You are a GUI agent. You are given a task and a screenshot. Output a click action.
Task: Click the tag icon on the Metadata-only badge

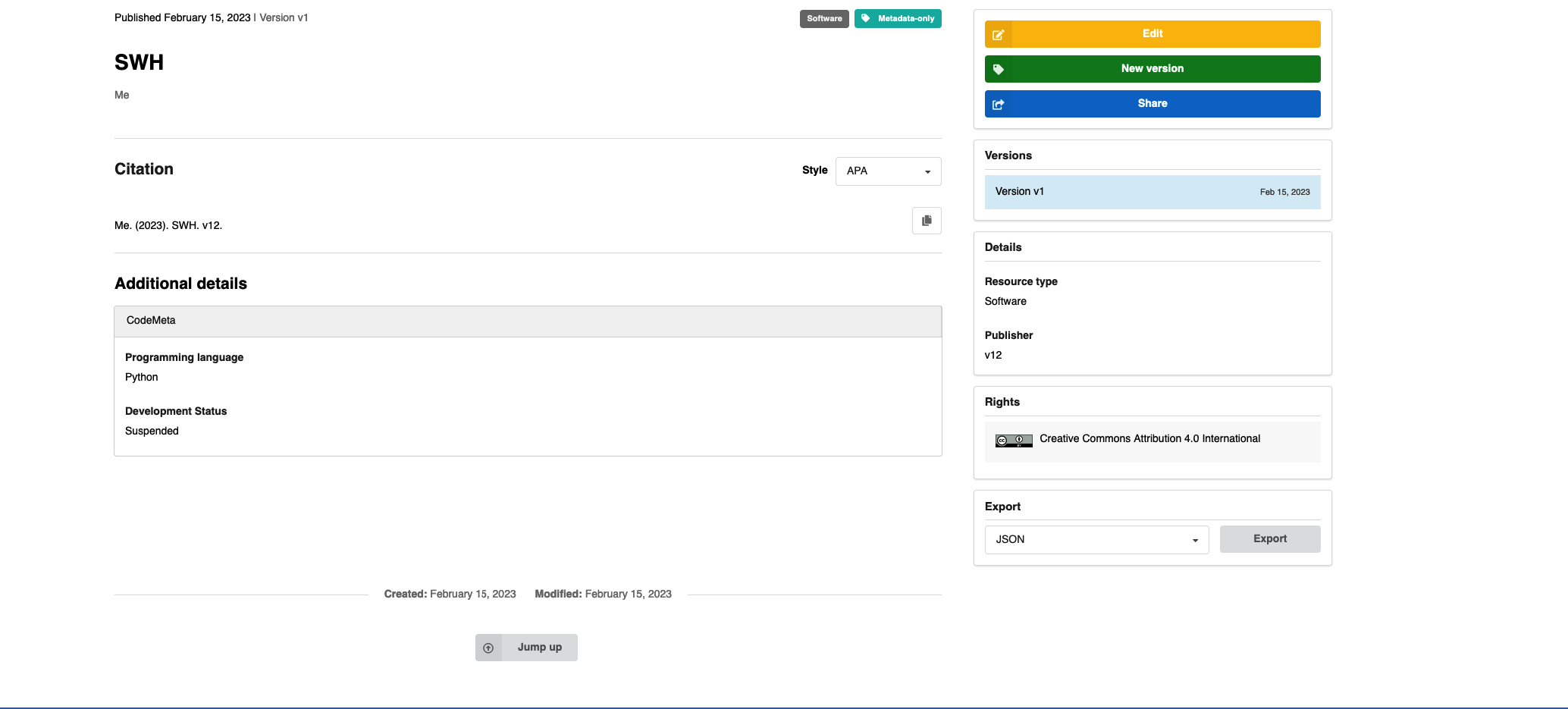866,18
